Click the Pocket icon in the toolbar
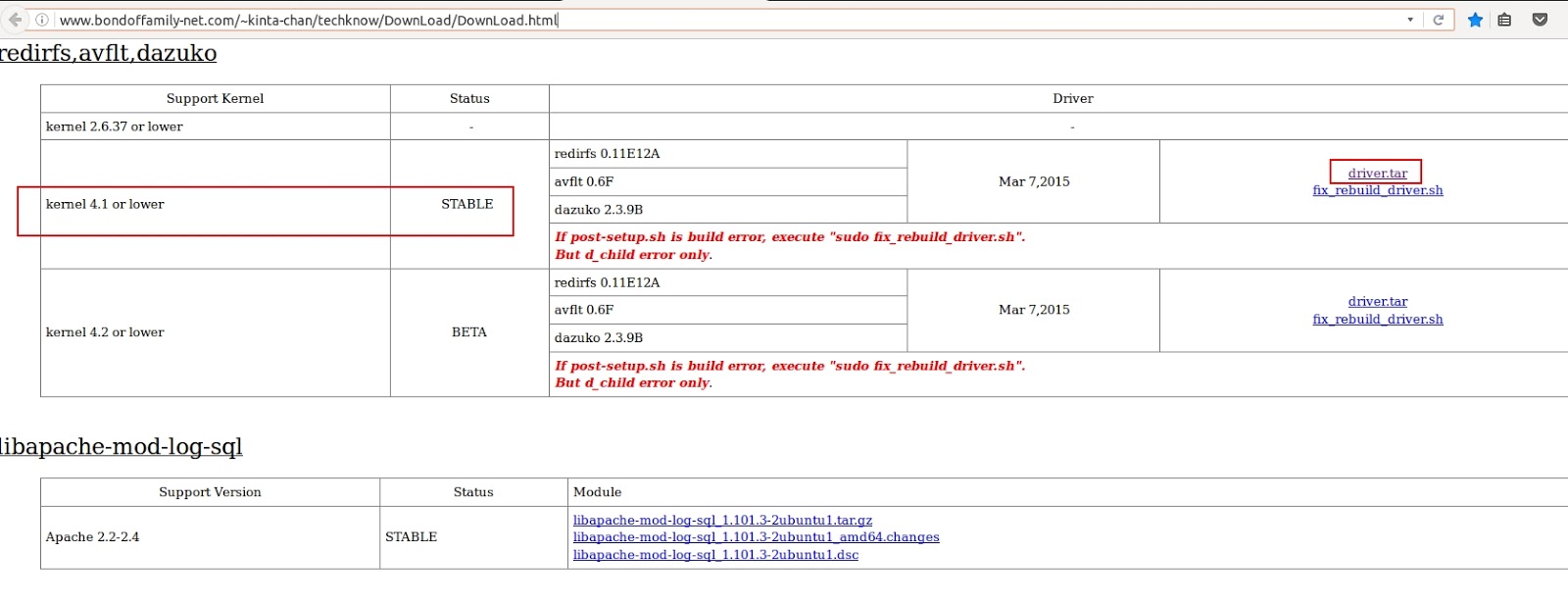 (1540, 20)
